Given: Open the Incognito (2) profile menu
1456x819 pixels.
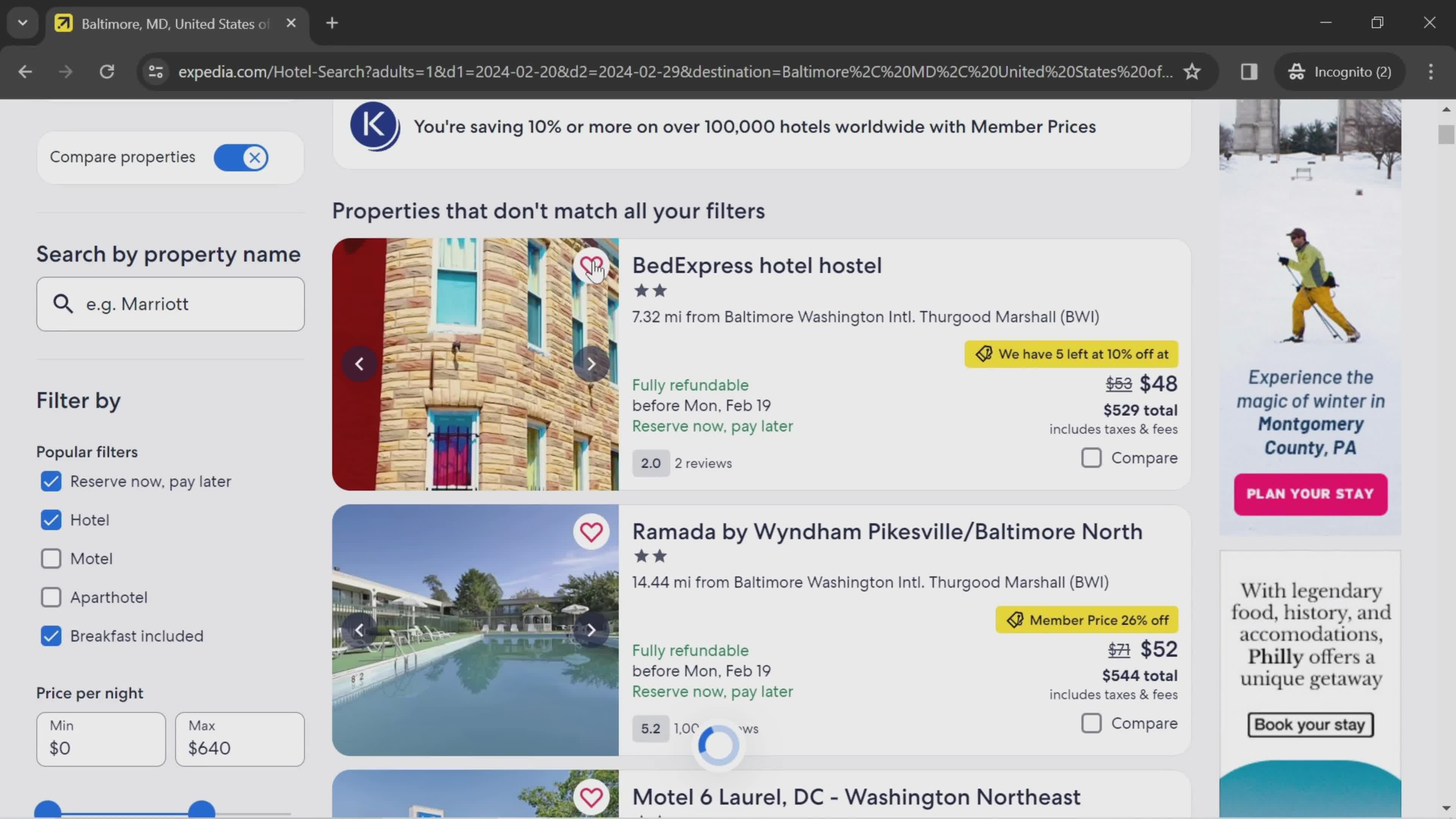Looking at the screenshot, I should [1339, 72].
